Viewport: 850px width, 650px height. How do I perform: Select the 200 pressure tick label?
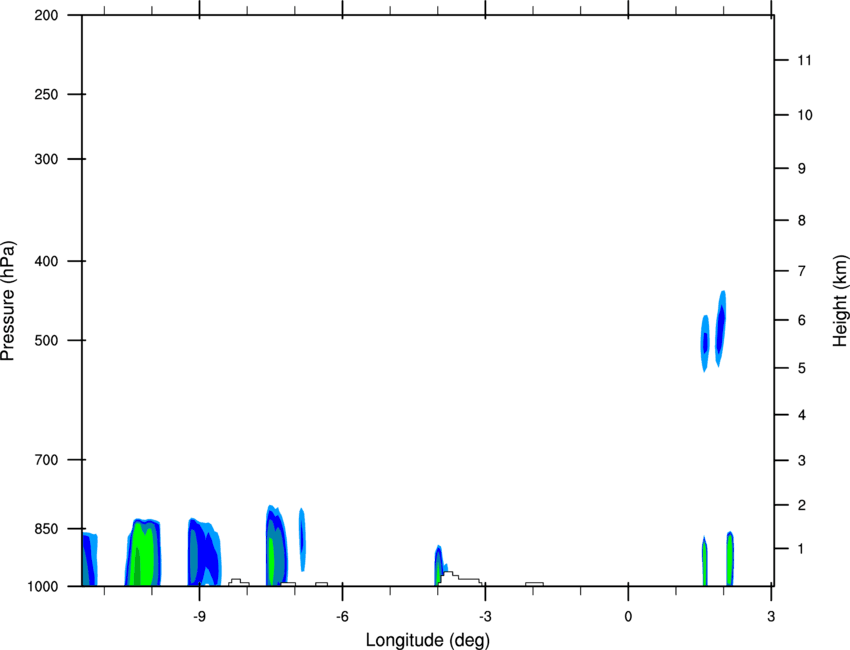[x=46, y=15]
